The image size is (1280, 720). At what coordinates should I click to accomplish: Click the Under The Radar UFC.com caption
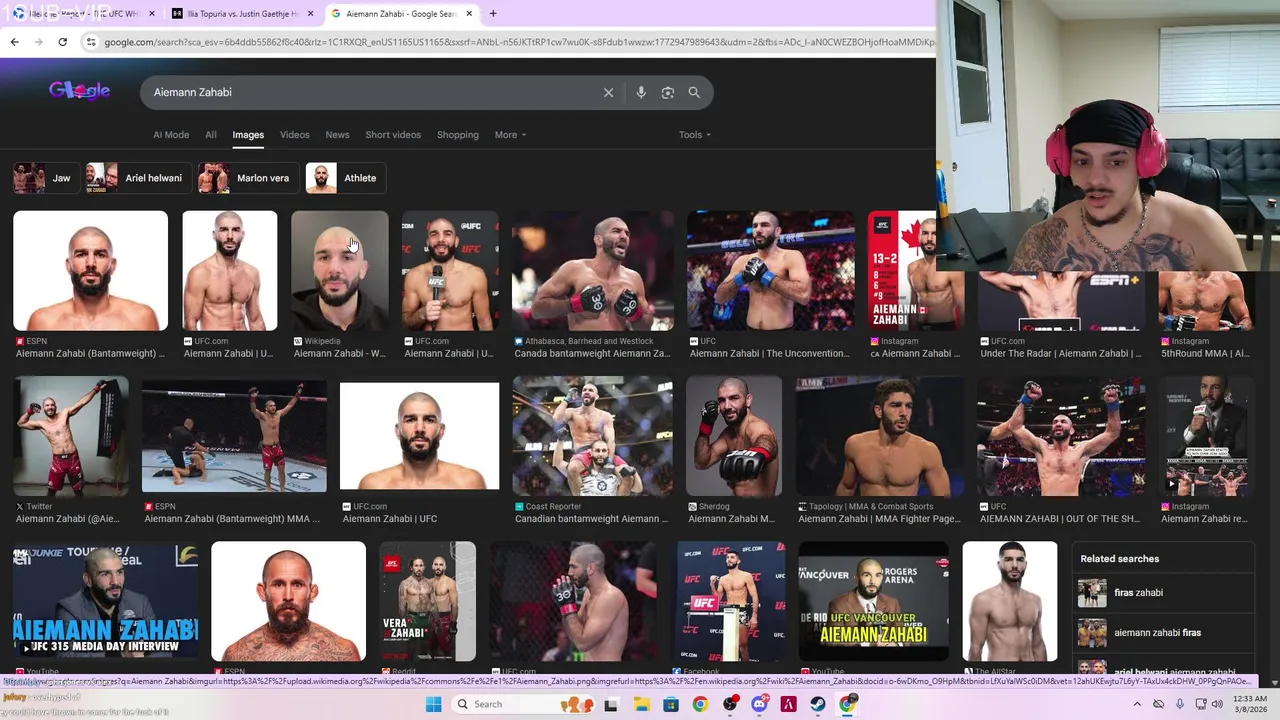point(1060,353)
